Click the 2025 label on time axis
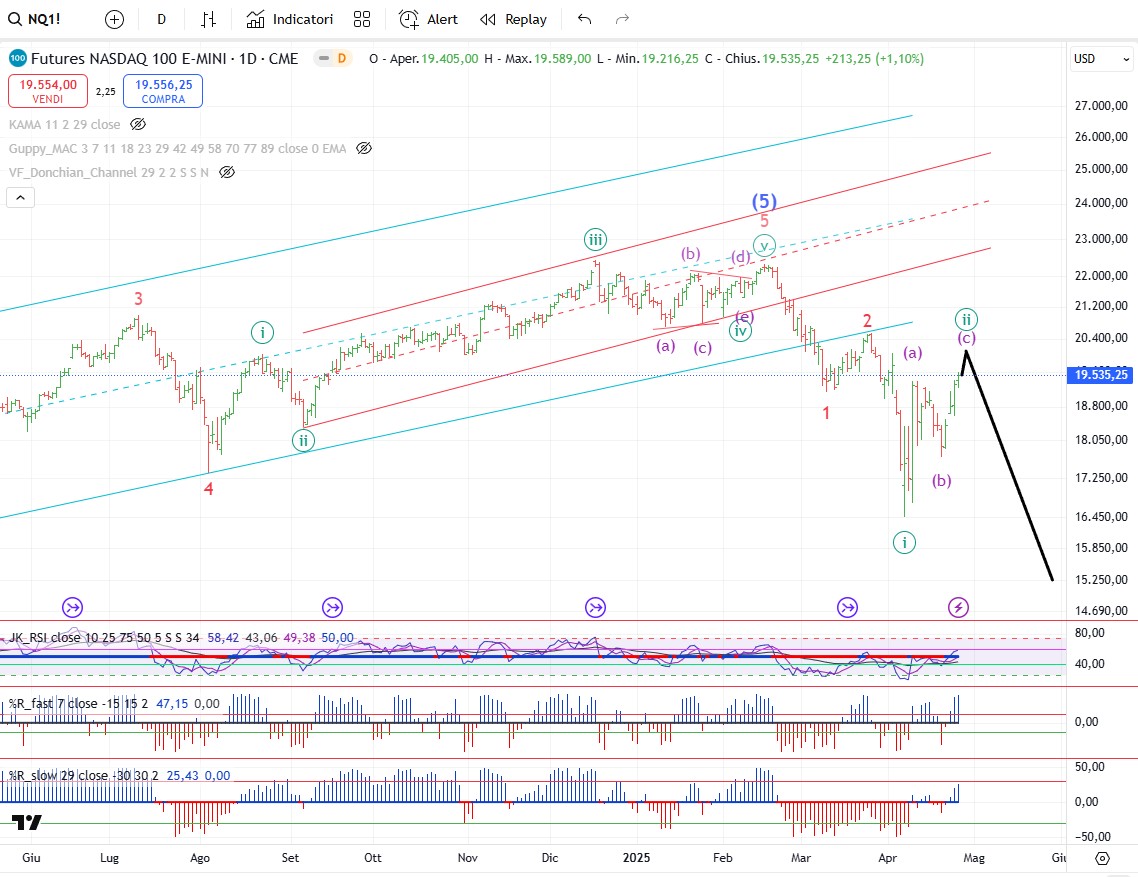 pyautogui.click(x=636, y=857)
